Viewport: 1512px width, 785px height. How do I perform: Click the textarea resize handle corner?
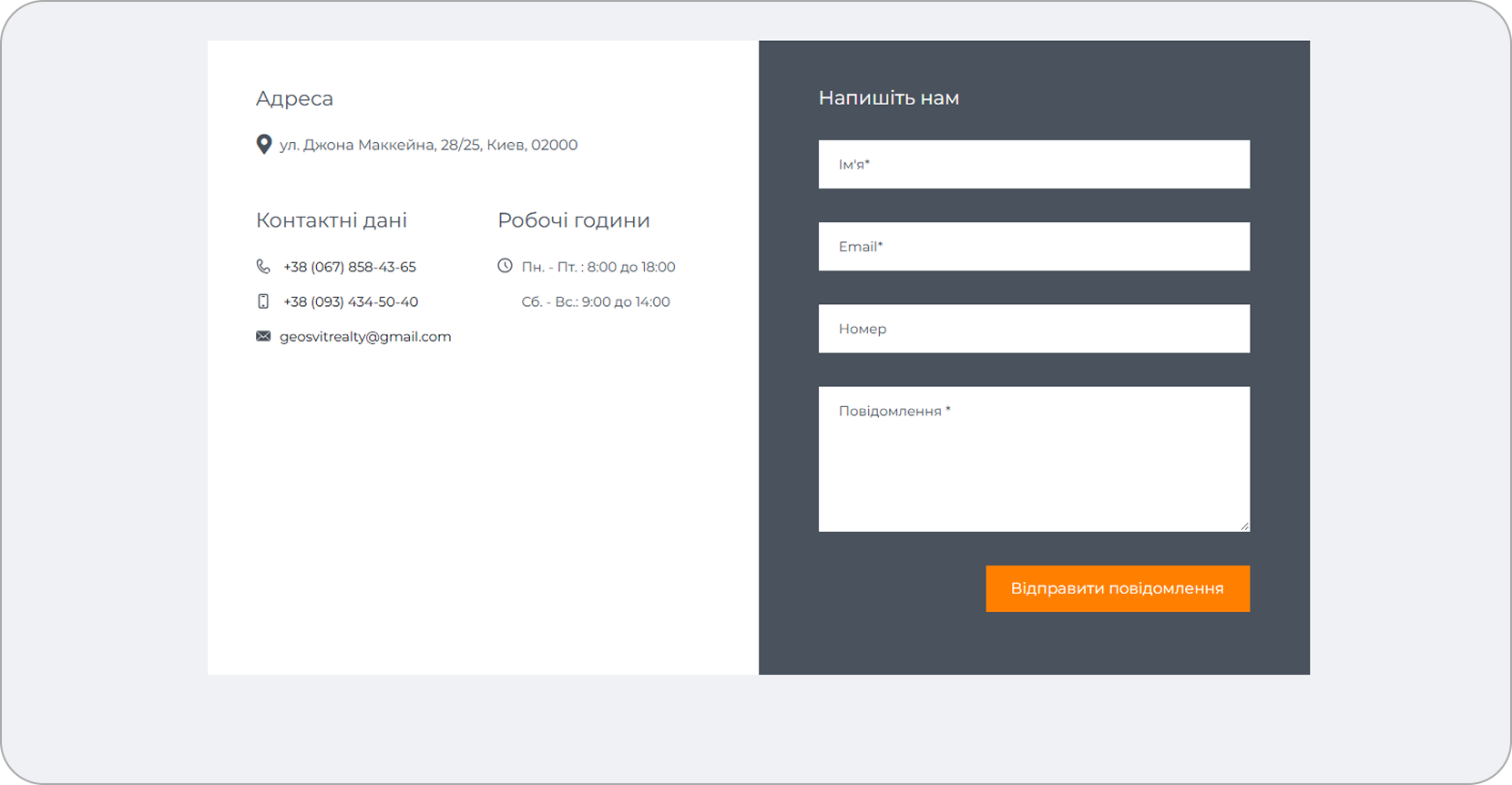point(1244,525)
